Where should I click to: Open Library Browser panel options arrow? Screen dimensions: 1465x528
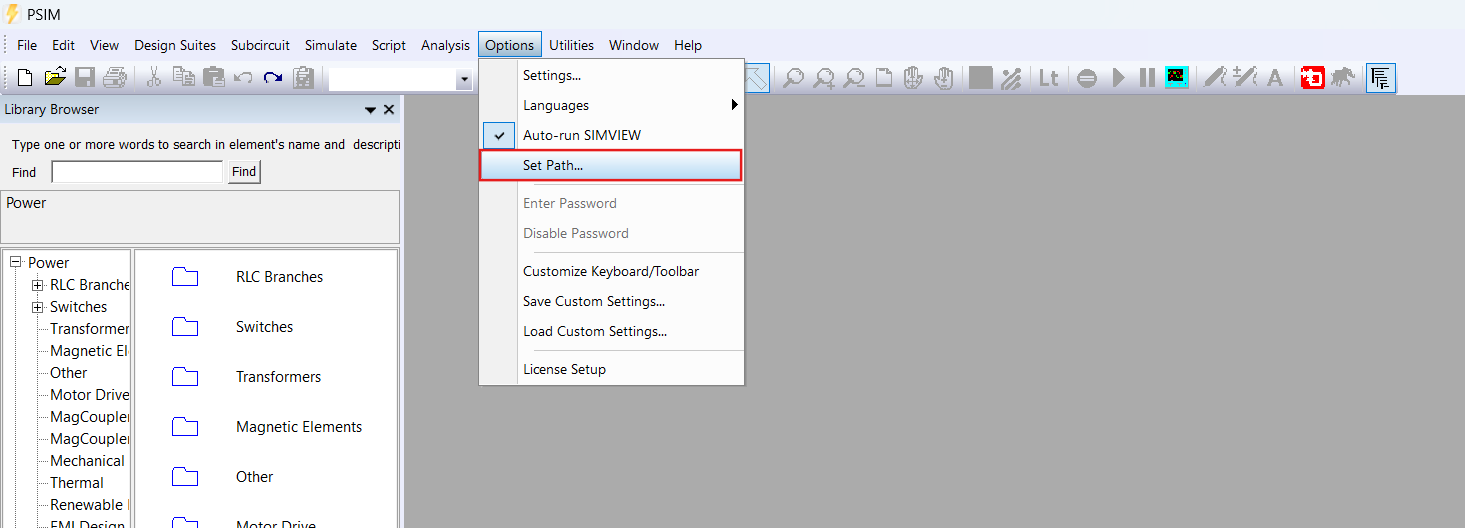[370, 110]
